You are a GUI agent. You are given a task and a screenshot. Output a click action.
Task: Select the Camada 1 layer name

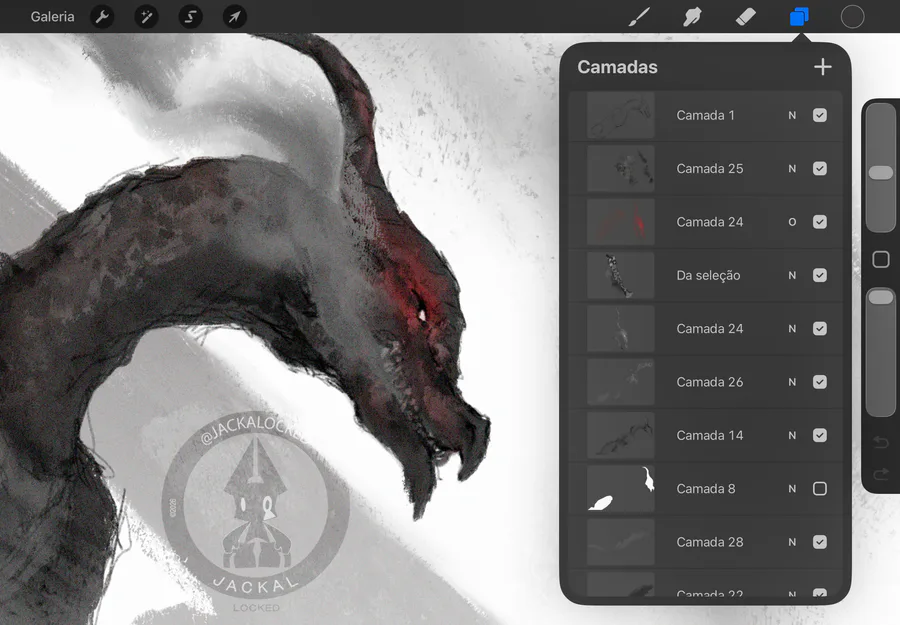click(x=705, y=115)
